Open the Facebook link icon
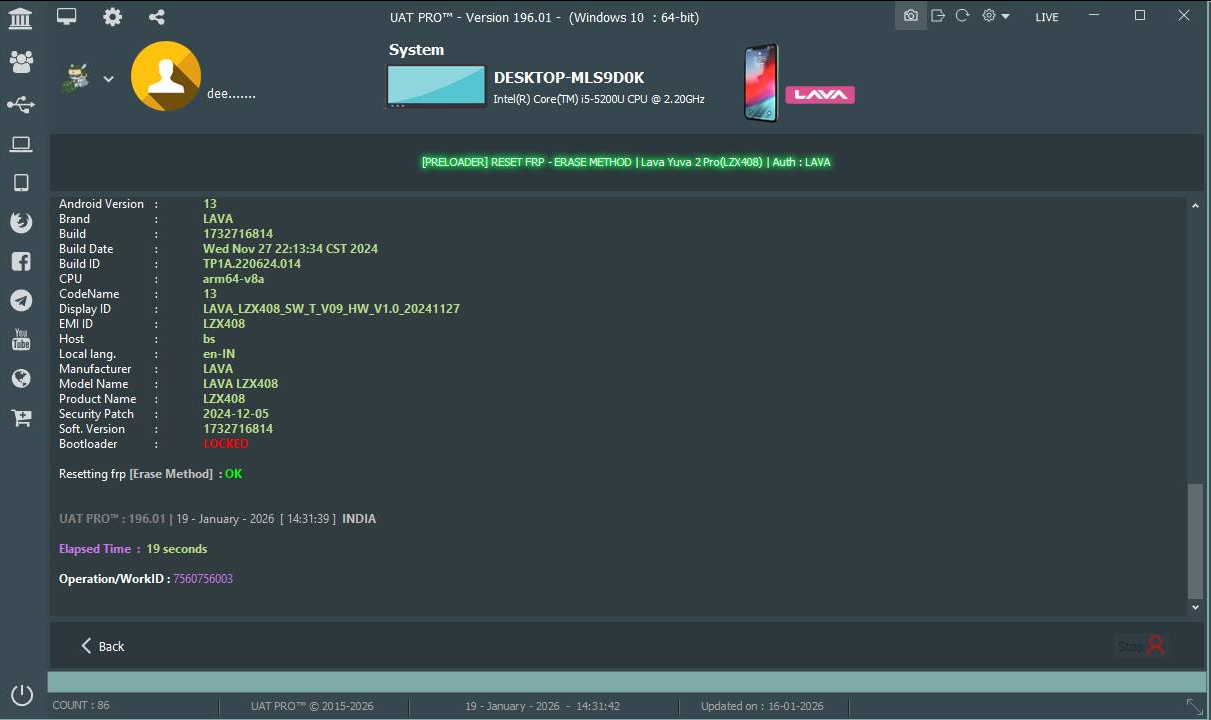1211x720 pixels. [x=21, y=262]
